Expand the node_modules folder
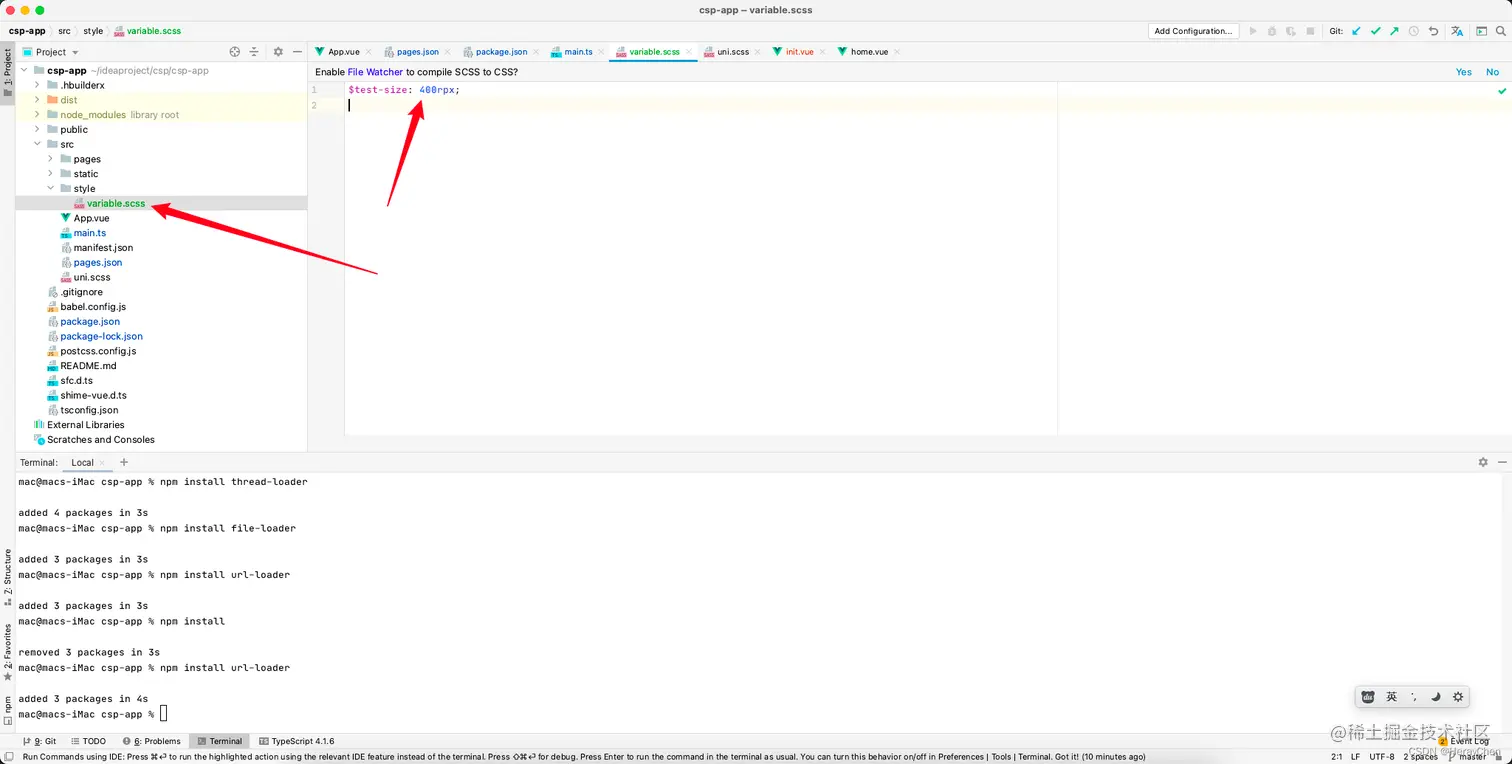1512x764 pixels. tap(37, 115)
